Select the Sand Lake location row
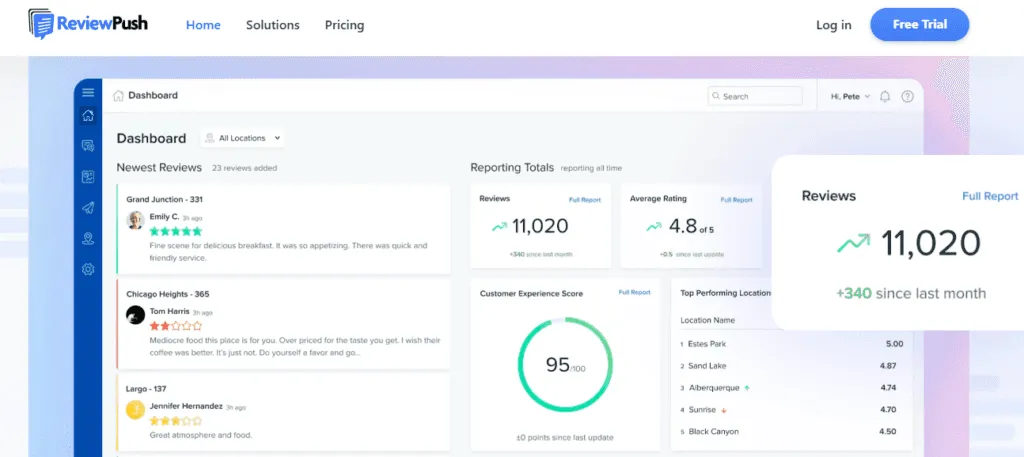1024x457 pixels. pos(792,366)
